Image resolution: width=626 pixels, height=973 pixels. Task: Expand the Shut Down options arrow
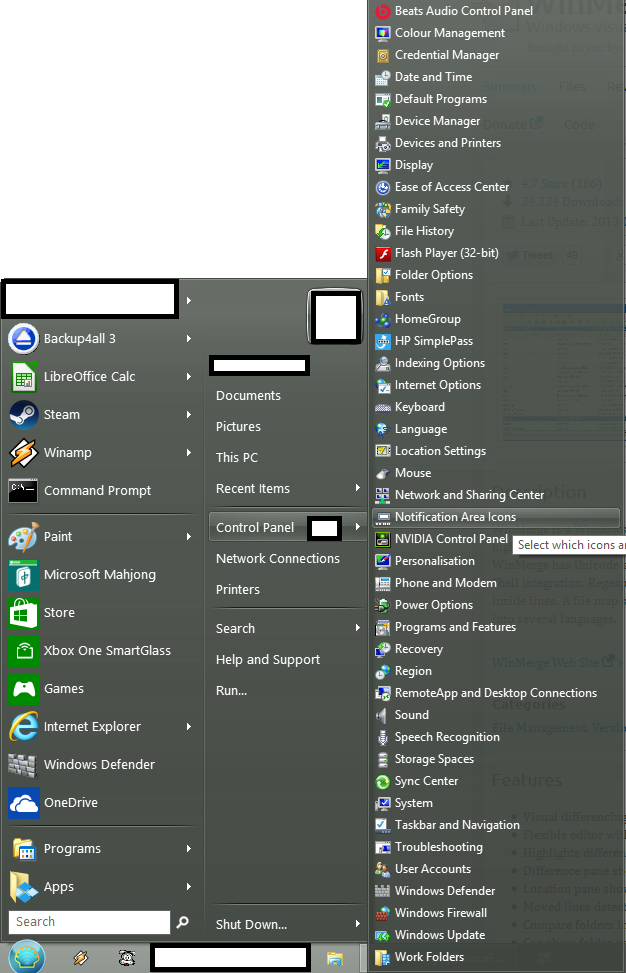click(357, 924)
